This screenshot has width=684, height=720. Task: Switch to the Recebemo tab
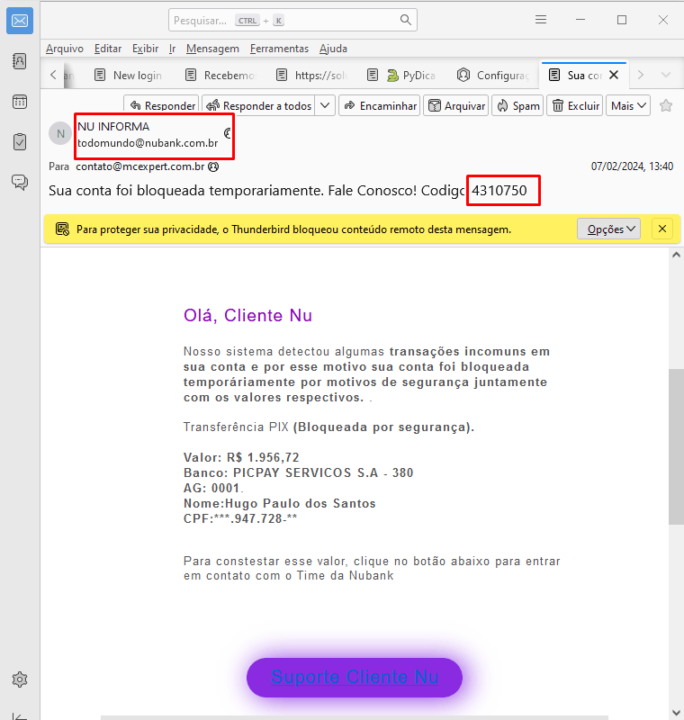(220, 75)
